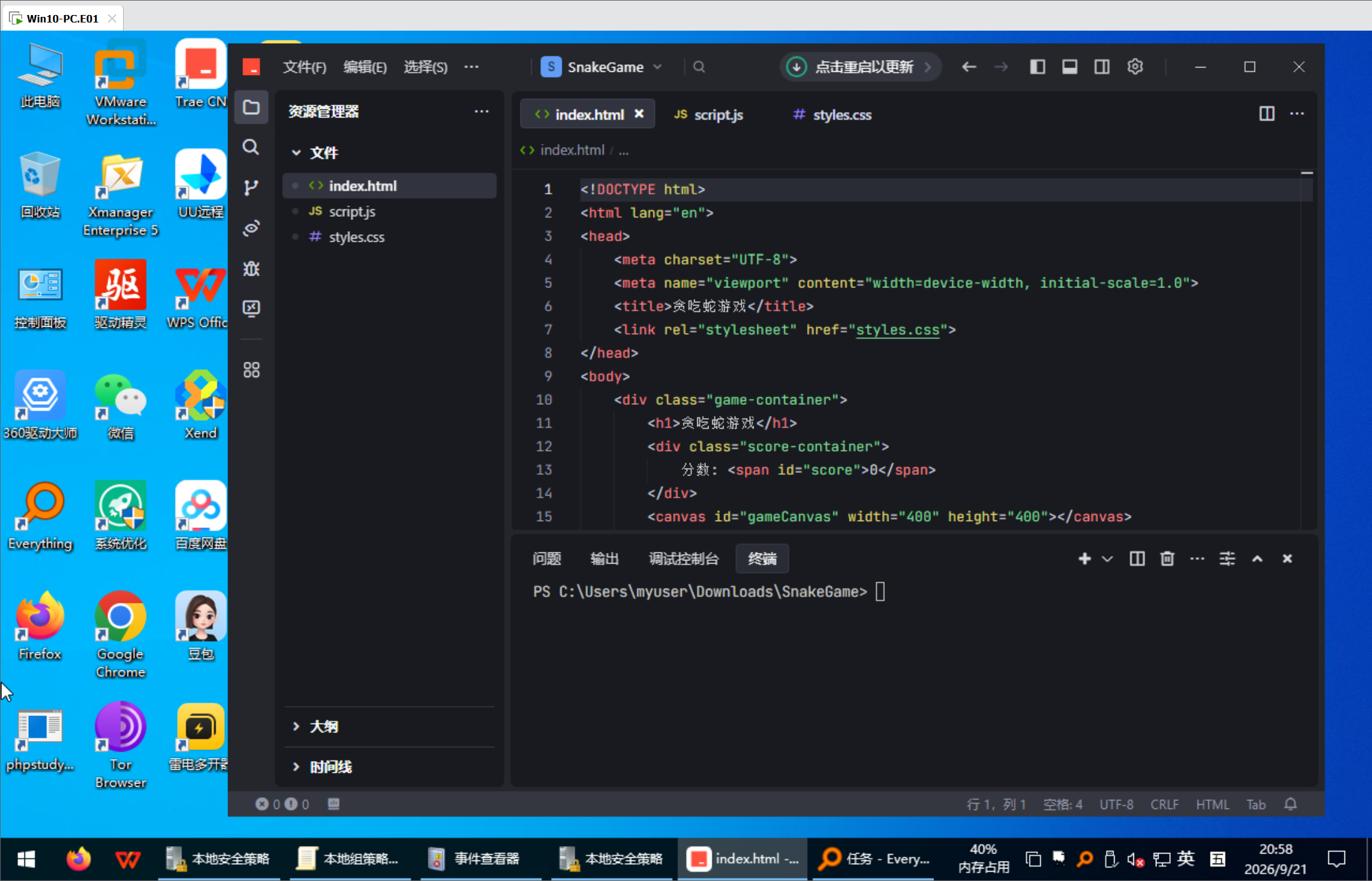
Task: Click 点击重启以更新 update button
Action: pyautogui.click(x=860, y=67)
